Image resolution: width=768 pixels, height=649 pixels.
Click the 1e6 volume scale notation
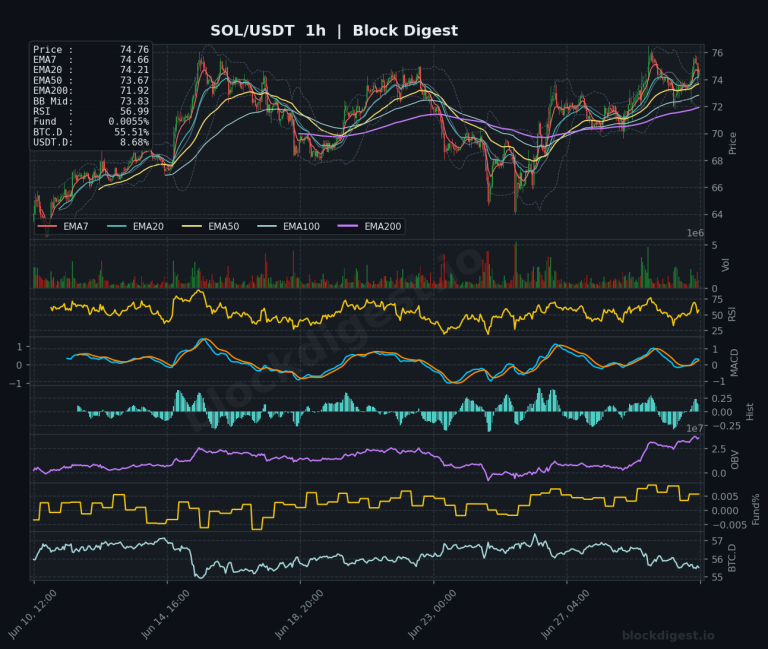point(695,233)
